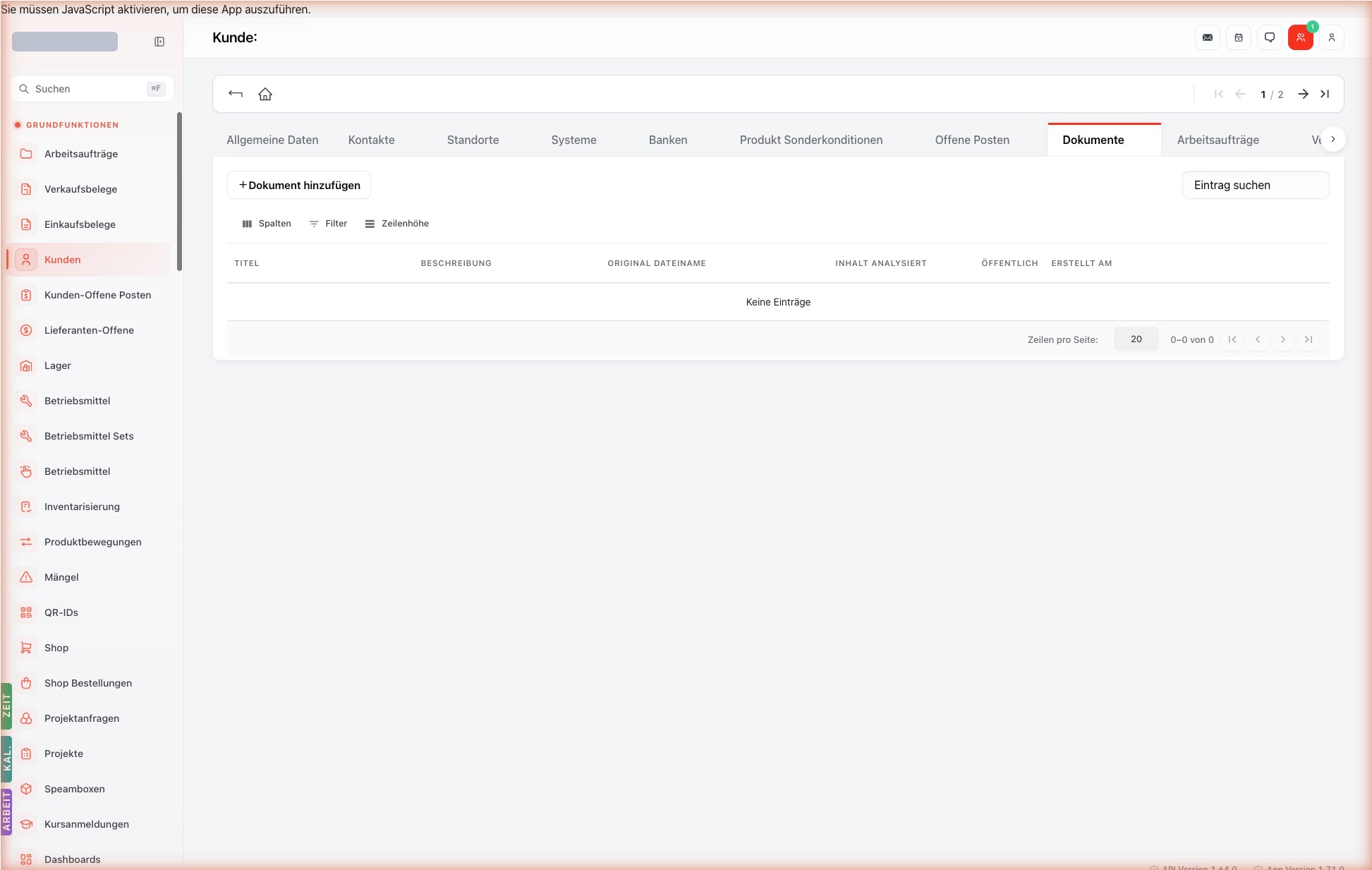Open the purple ARBEIT side tab
This screenshot has width=1372, height=870.
(6, 812)
